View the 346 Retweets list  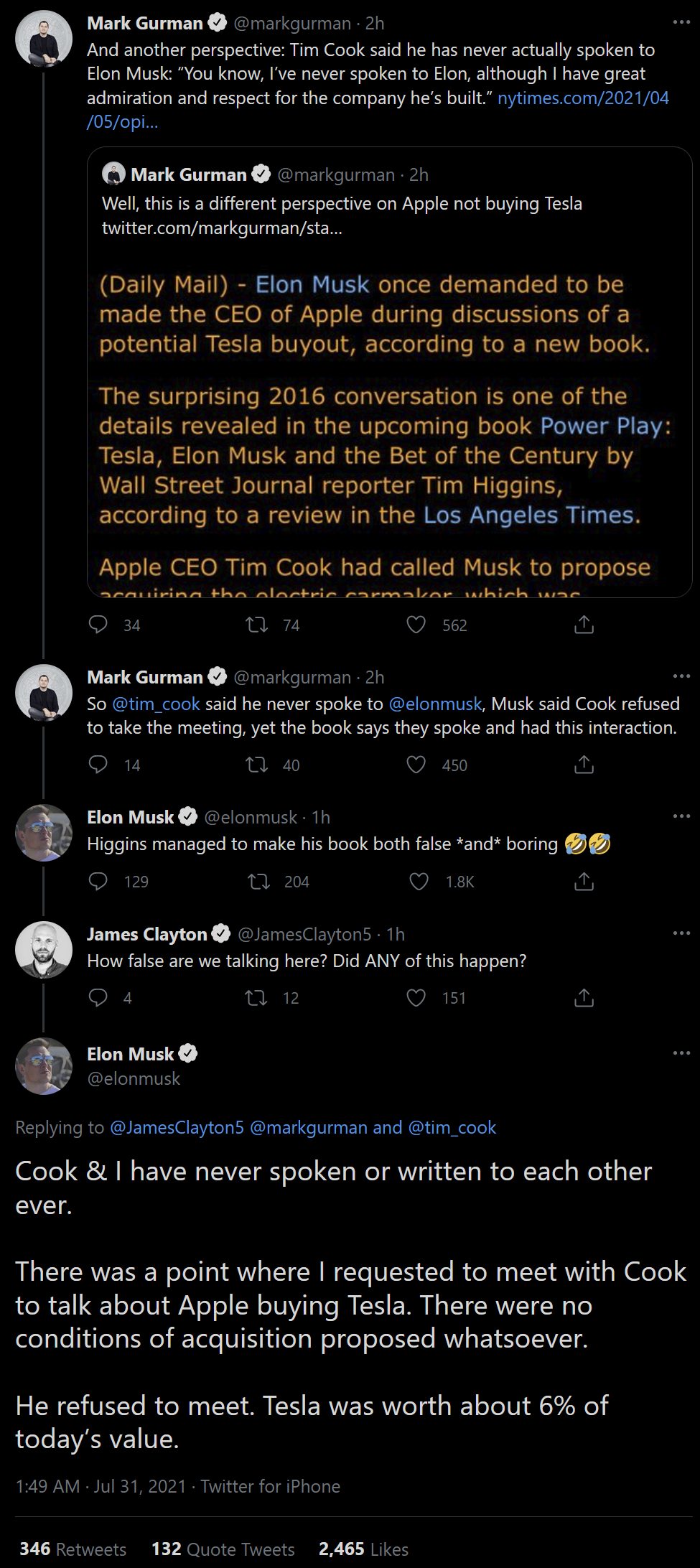[73, 1549]
